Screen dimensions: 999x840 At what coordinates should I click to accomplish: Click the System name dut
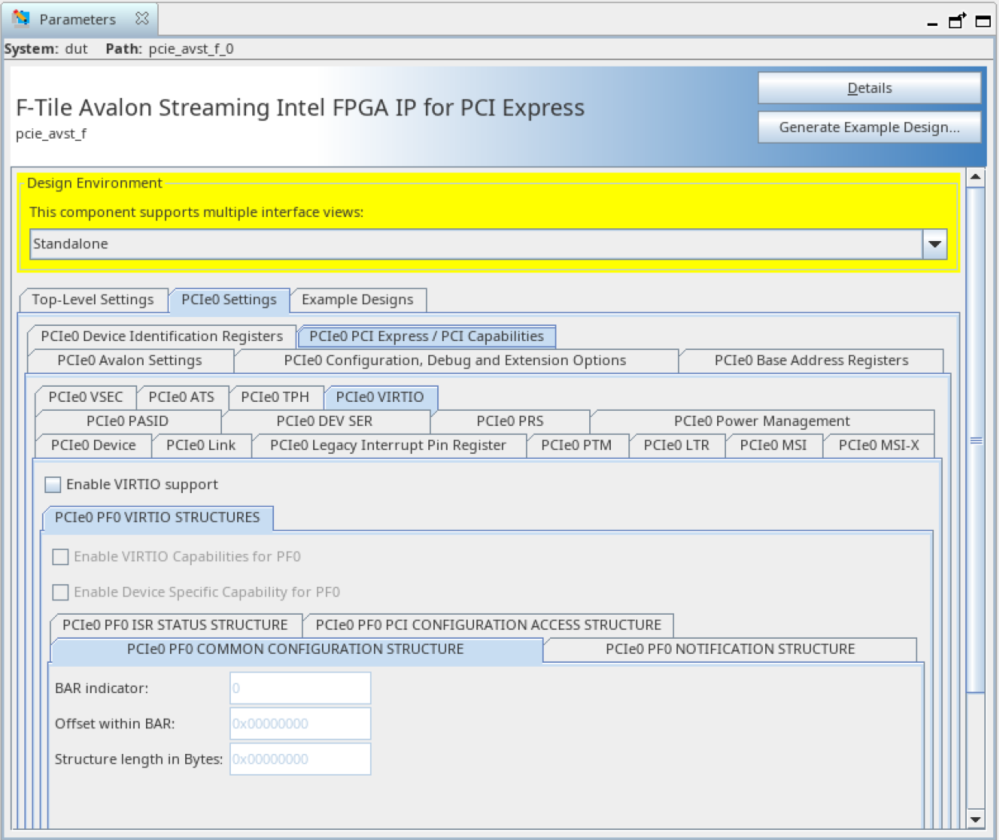pyautogui.click(x=76, y=49)
